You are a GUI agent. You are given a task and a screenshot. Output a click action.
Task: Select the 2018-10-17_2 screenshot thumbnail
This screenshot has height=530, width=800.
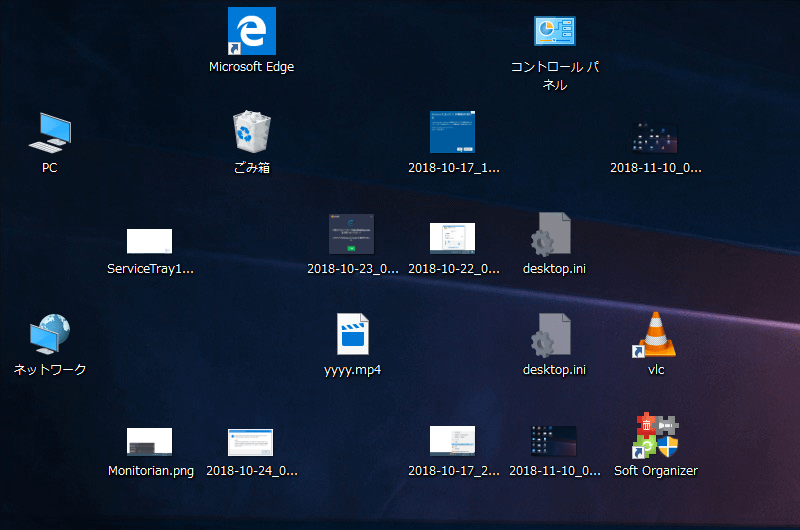tap(453, 441)
